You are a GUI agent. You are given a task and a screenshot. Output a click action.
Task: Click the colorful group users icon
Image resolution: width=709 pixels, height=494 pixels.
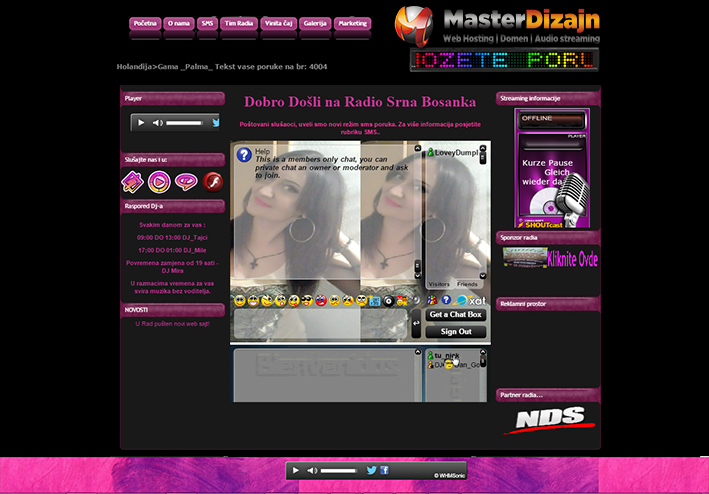(432, 300)
